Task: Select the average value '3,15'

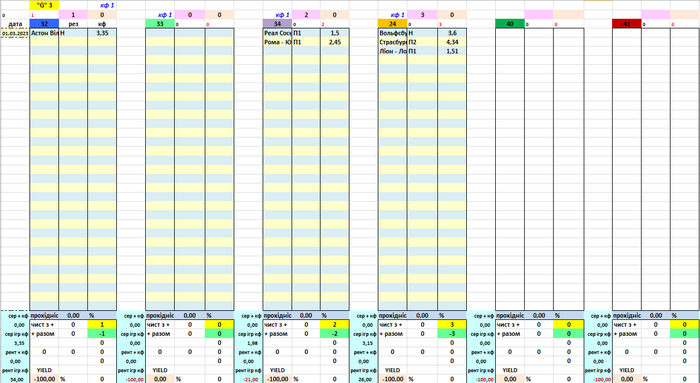Action: click(368, 343)
